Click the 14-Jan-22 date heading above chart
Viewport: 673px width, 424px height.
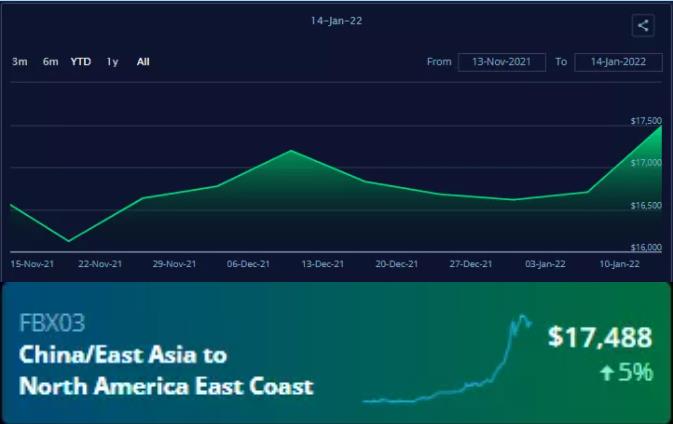[336, 21]
